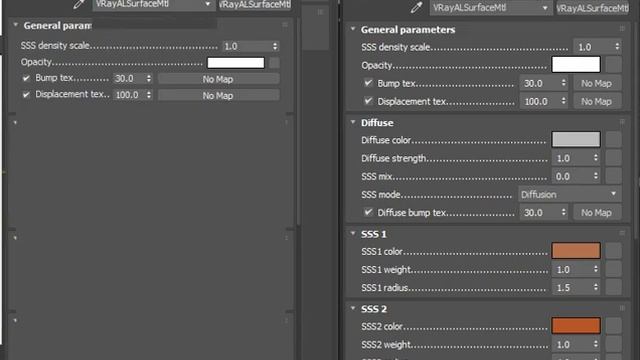This screenshot has width=640, height=360.
Task: Click SSS1 color map slot button
Action: coord(613,251)
